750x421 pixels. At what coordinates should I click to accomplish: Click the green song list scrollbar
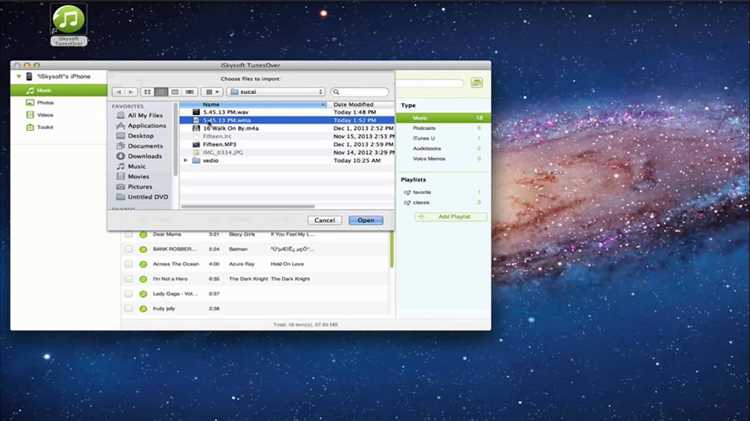point(392,249)
